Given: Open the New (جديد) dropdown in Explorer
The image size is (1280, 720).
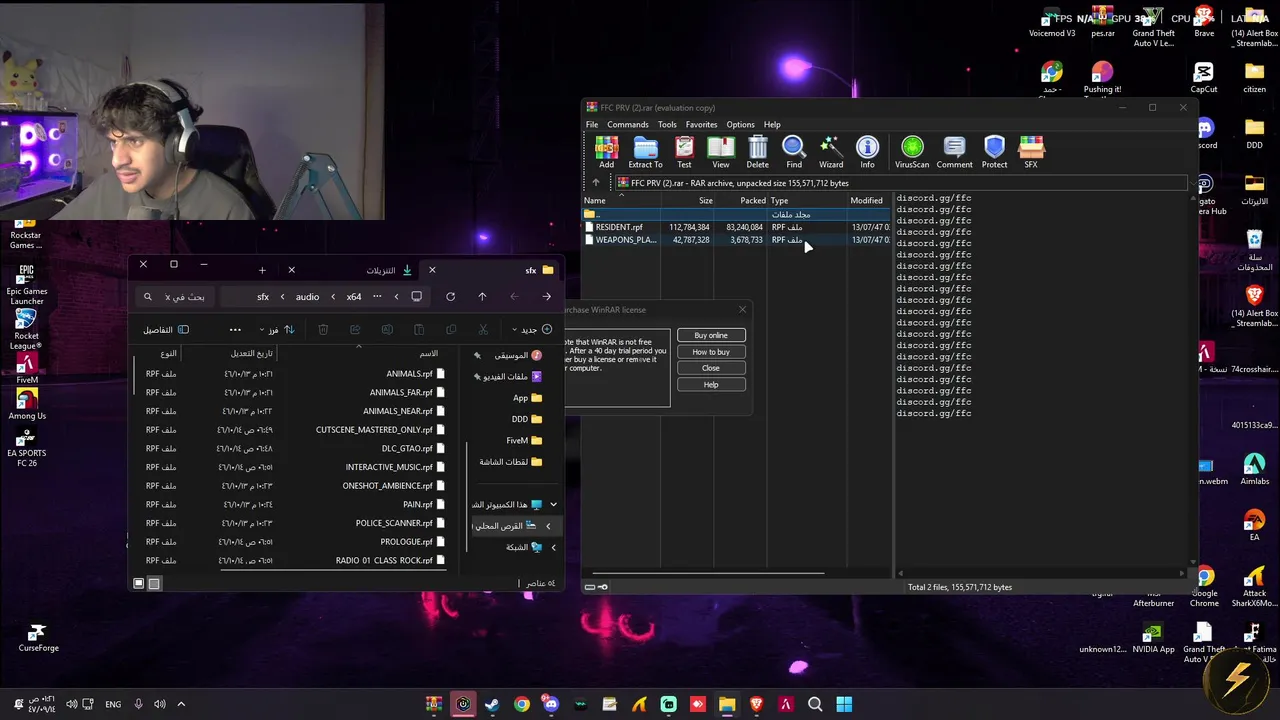Looking at the screenshot, I should [x=532, y=330].
